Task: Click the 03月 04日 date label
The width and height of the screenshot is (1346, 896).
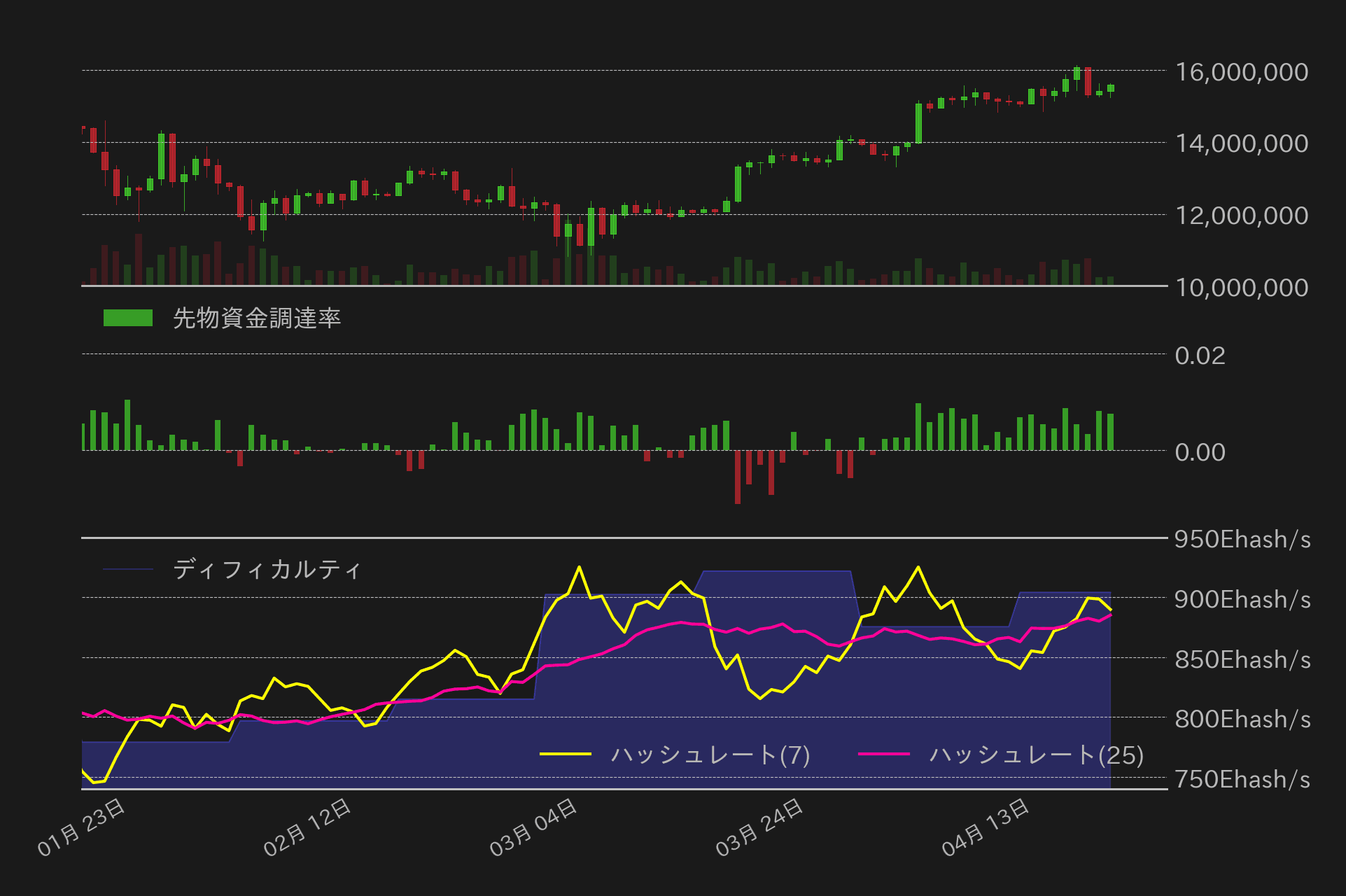Action: tap(534, 827)
